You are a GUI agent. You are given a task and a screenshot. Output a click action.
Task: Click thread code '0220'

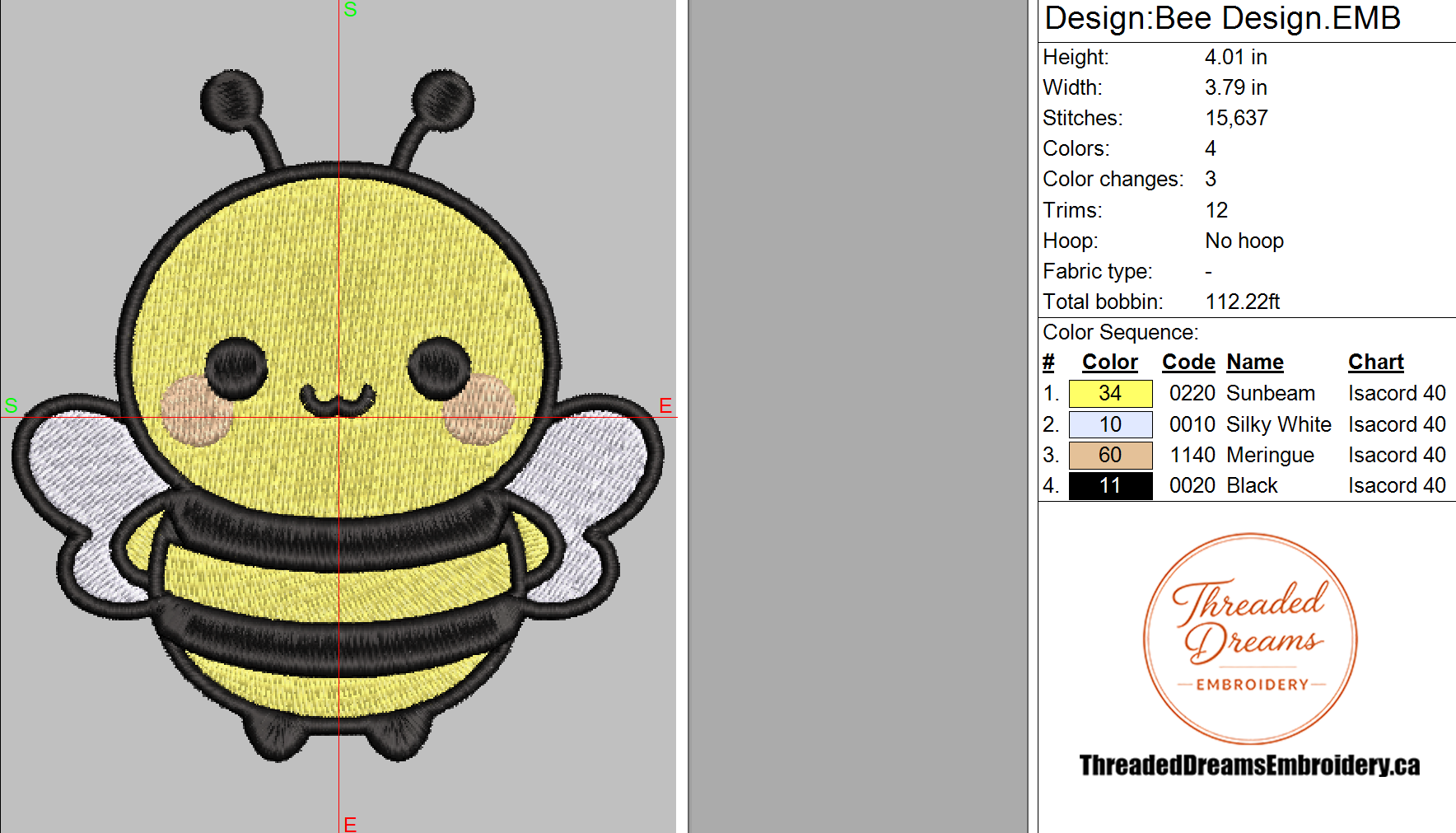tap(1192, 393)
